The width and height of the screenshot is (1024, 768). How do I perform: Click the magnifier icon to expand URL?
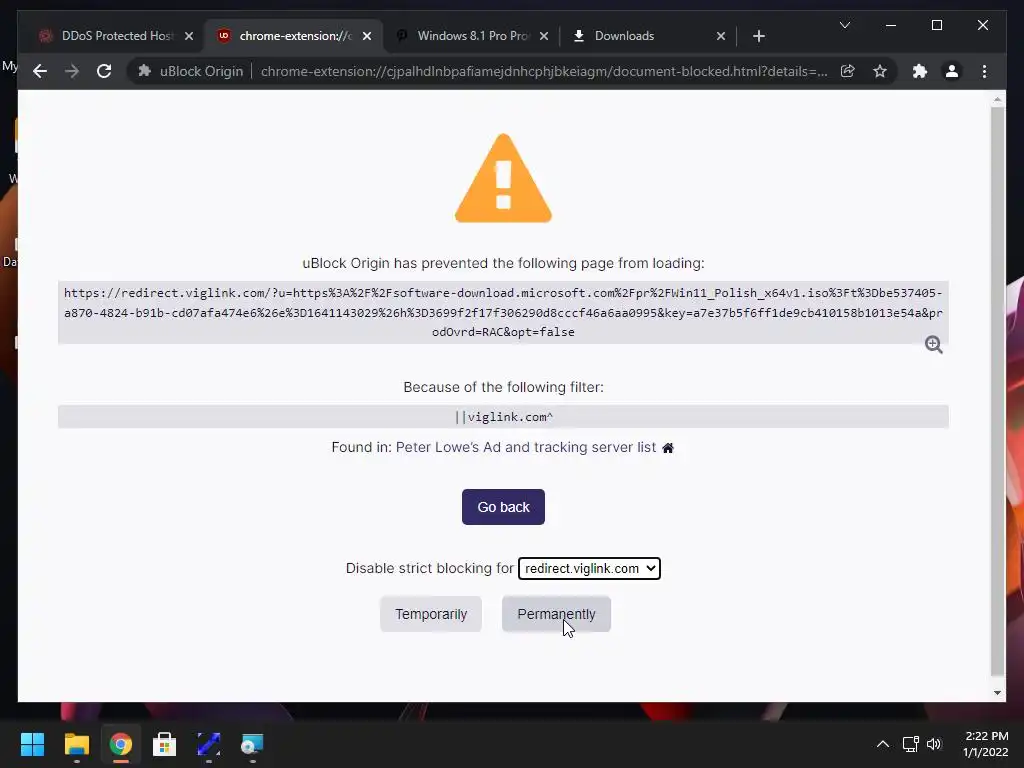tap(933, 344)
